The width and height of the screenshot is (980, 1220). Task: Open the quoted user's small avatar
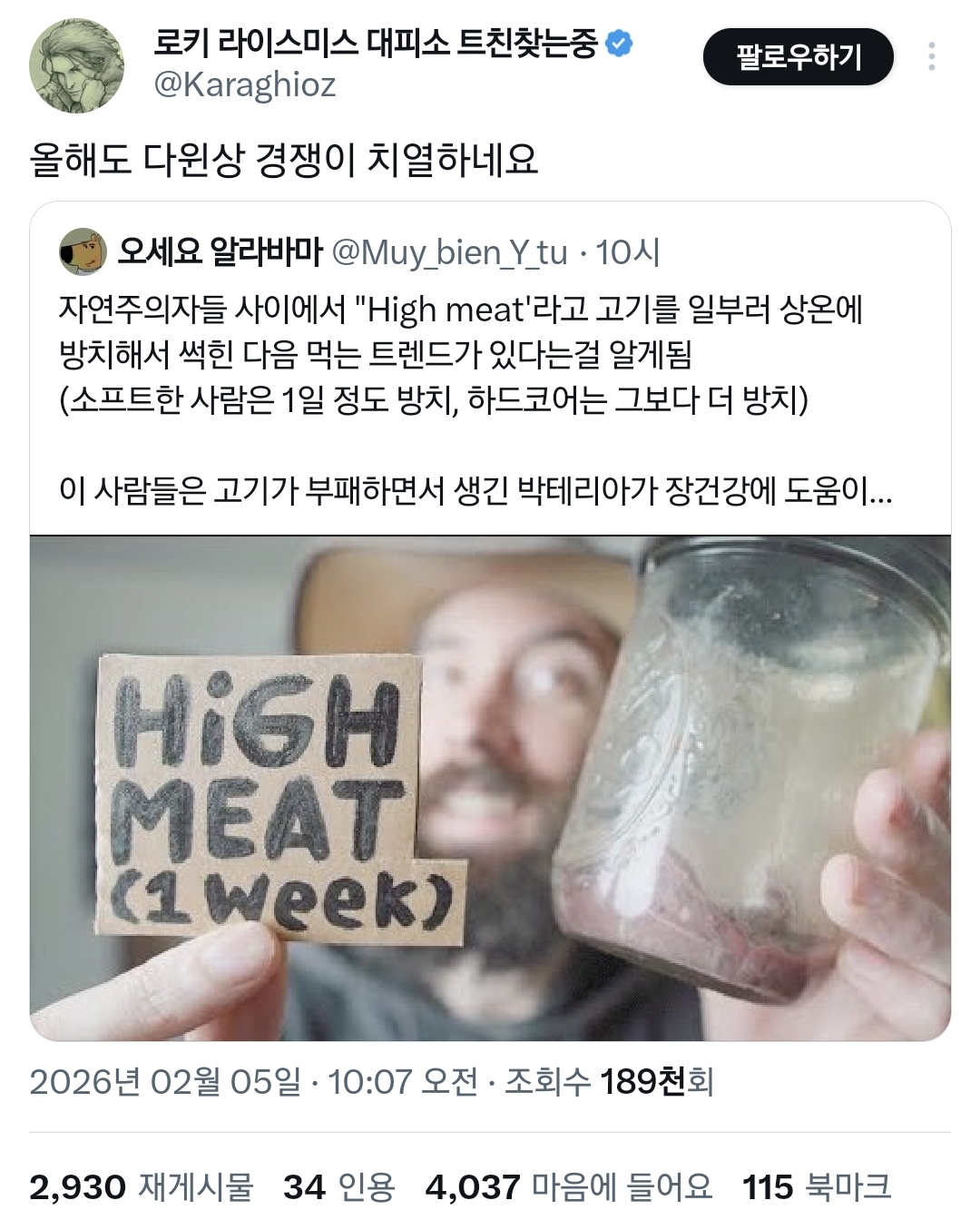pyautogui.click(x=83, y=251)
